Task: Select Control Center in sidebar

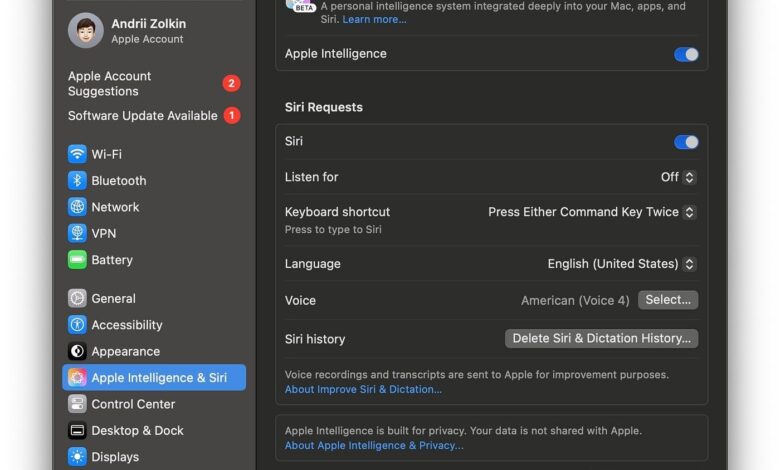Action: [154, 403]
